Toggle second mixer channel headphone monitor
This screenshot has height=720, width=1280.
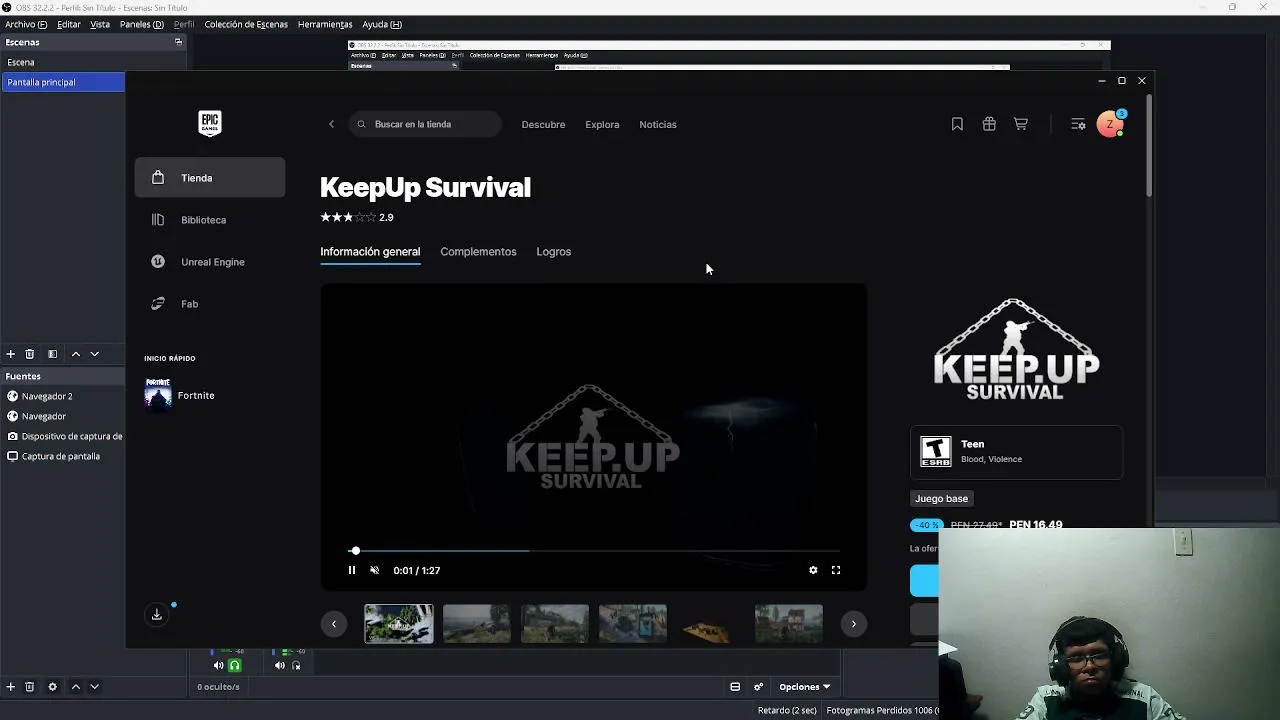(296, 666)
